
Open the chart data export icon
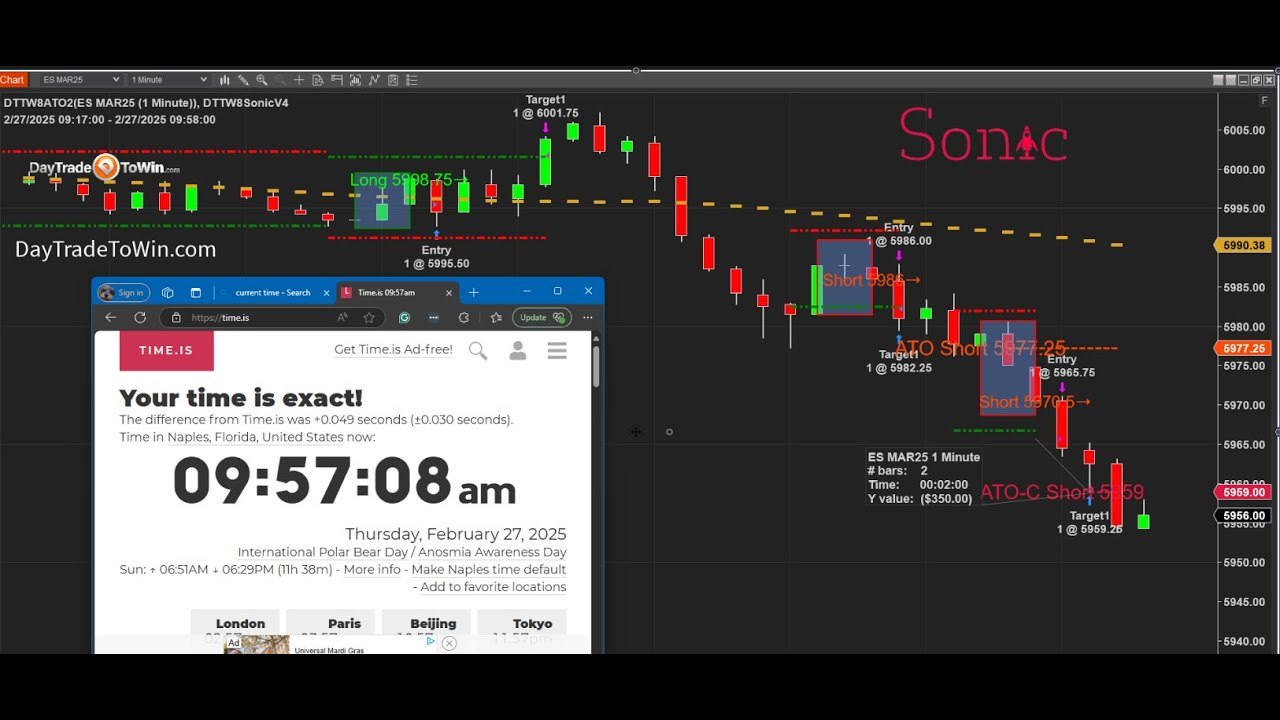pos(317,79)
